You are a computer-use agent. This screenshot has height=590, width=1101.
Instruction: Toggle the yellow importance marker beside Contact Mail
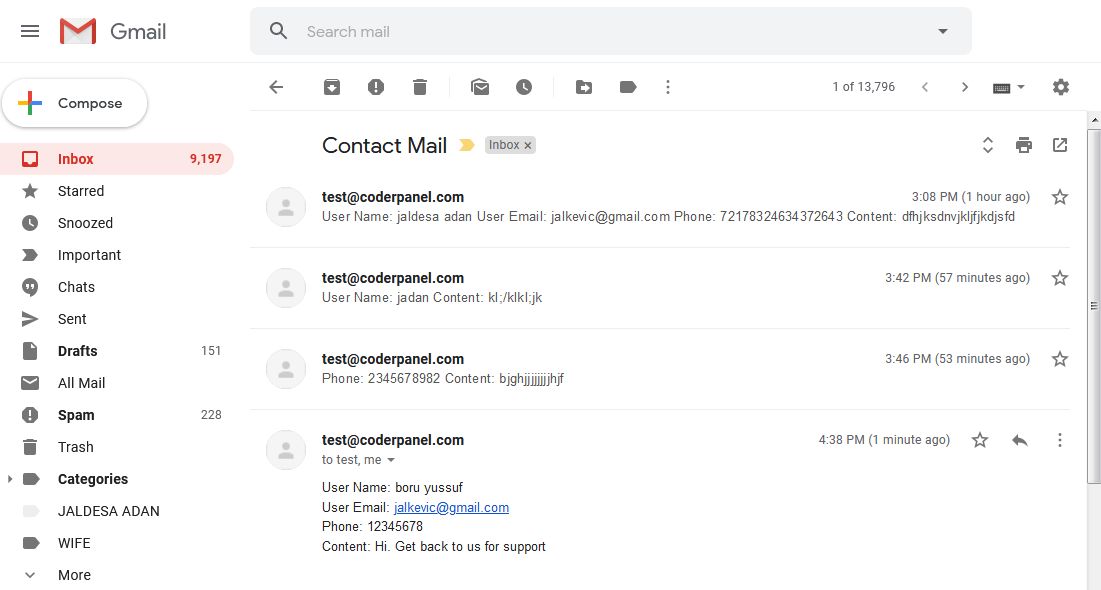coord(466,145)
